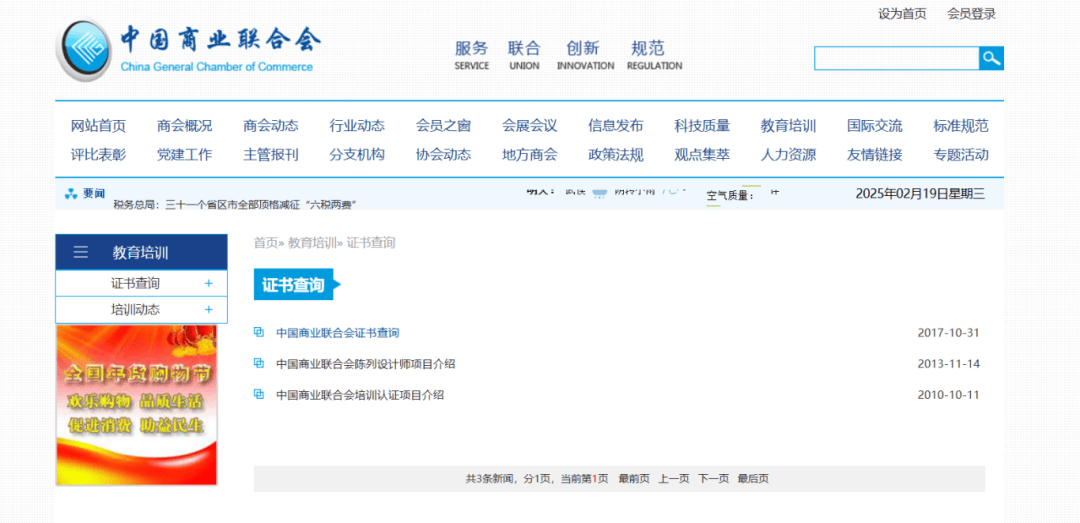Jump to 最后页 in pagination
Image resolution: width=1080 pixels, height=523 pixels.
click(x=753, y=479)
